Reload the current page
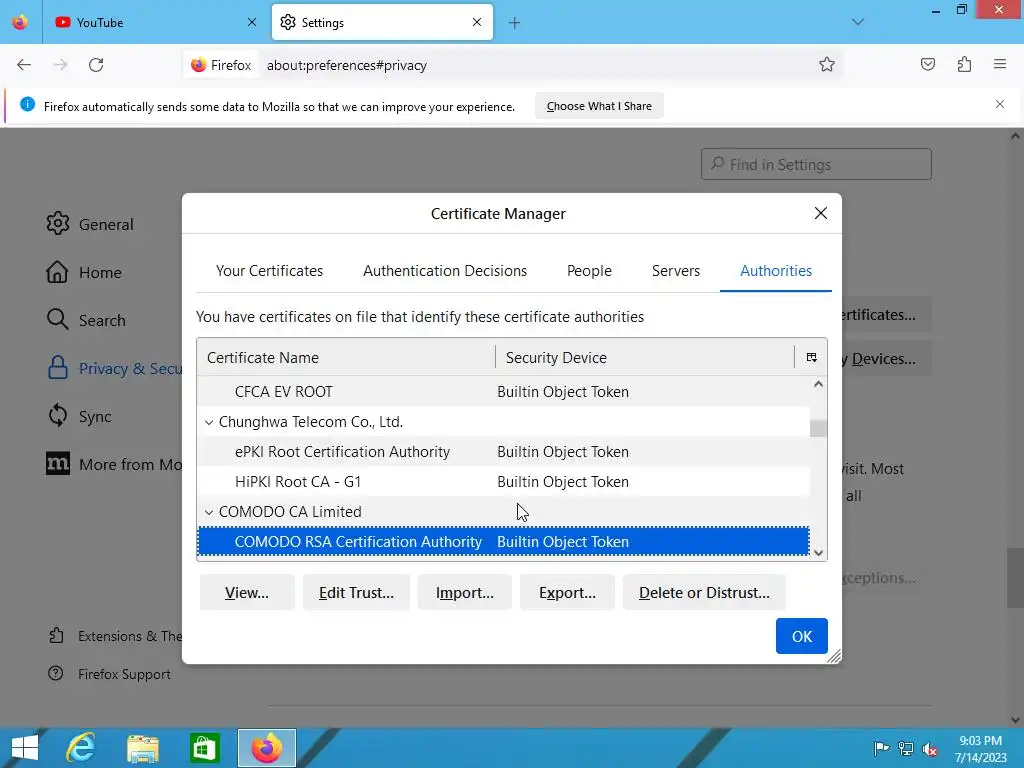Image resolution: width=1024 pixels, height=768 pixels. coord(96,65)
